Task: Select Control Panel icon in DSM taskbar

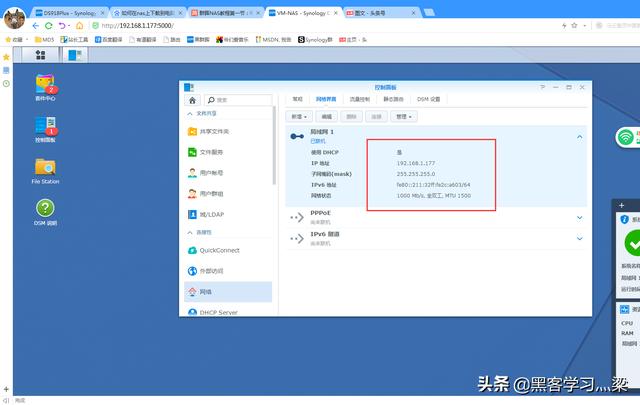Action: pyautogui.click(x=75, y=55)
